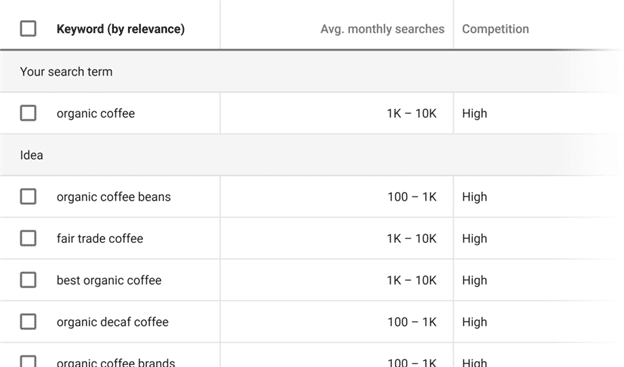
Task: Click 1K – 10K searches for organic coffee
Action: click(412, 113)
